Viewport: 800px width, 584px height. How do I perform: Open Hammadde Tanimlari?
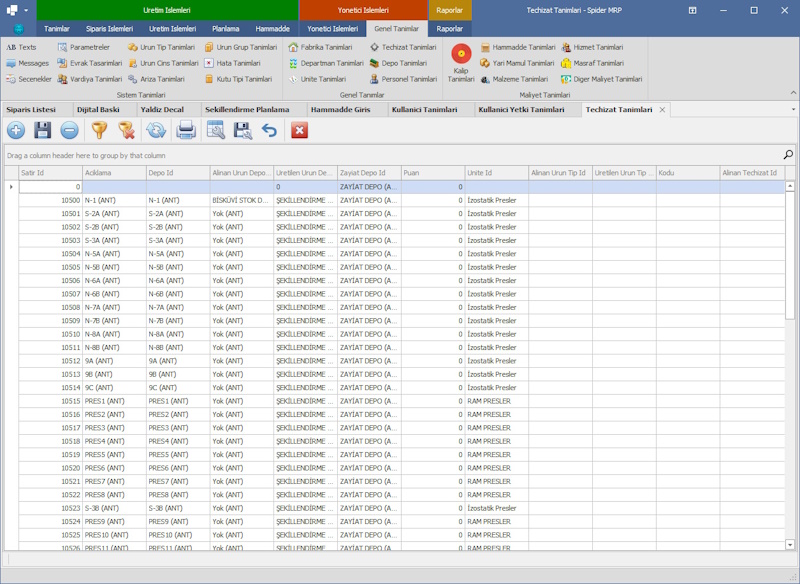tap(518, 47)
